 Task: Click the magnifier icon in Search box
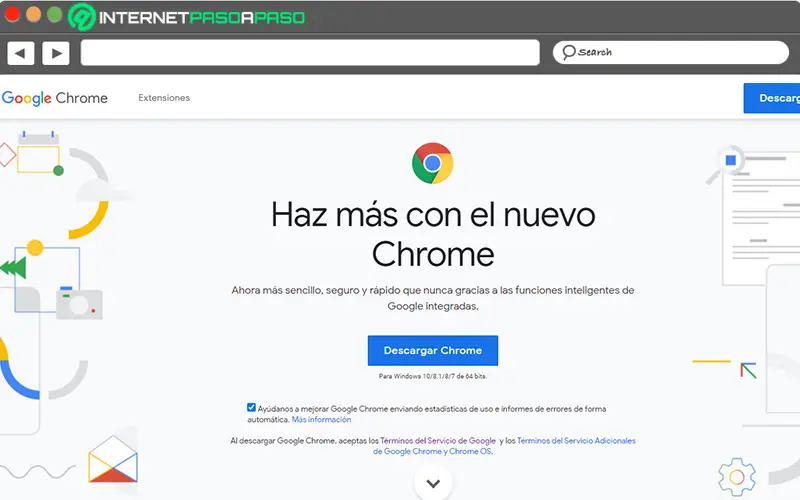pyautogui.click(x=568, y=52)
